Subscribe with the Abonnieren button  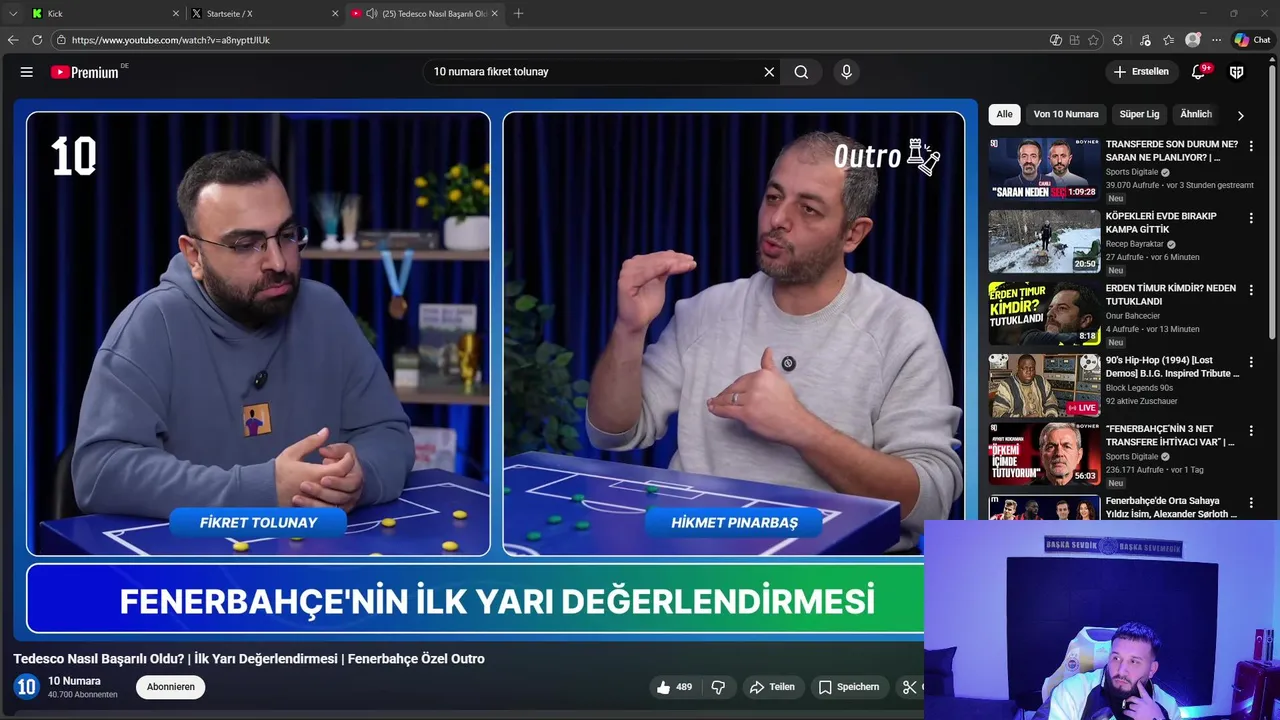coord(171,687)
